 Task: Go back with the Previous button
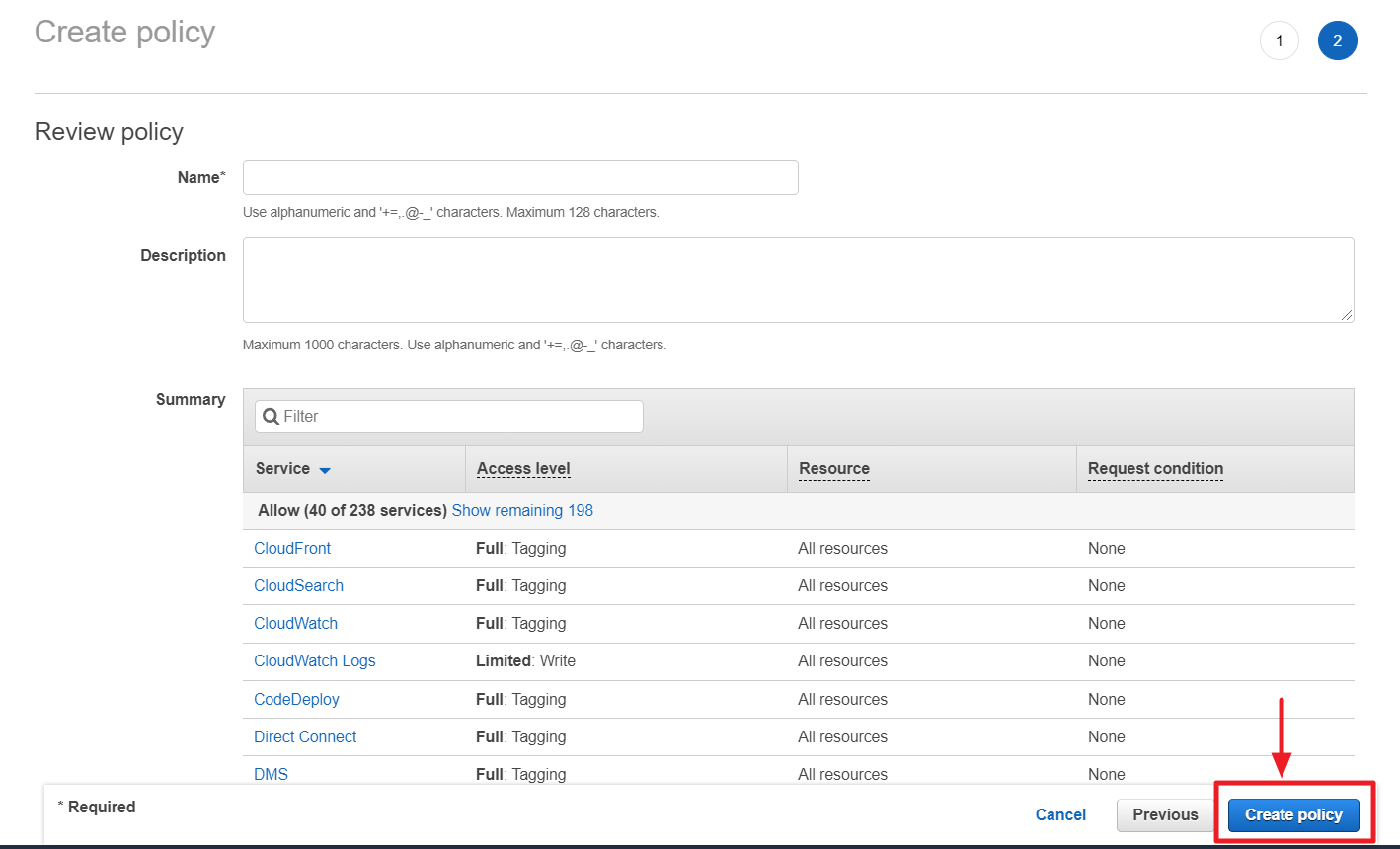pyautogui.click(x=1165, y=815)
